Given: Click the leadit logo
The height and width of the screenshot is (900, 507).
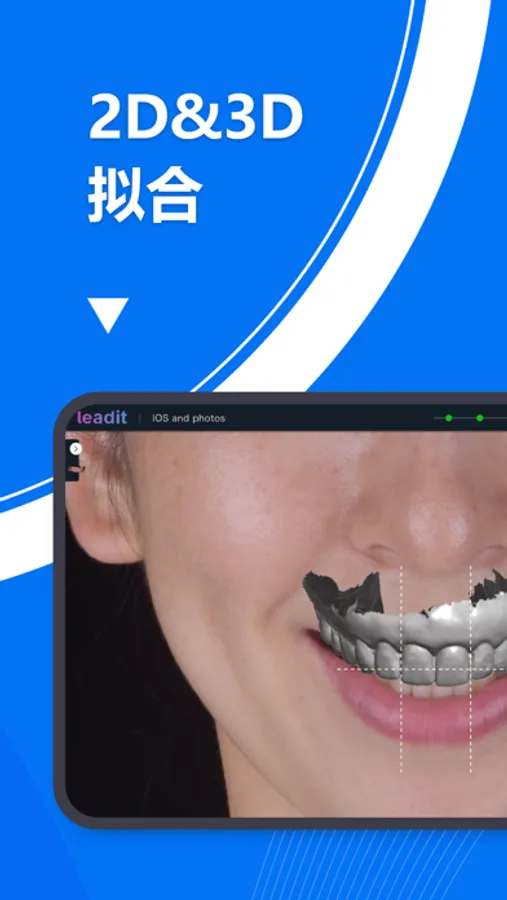Looking at the screenshot, I should 102,418.
